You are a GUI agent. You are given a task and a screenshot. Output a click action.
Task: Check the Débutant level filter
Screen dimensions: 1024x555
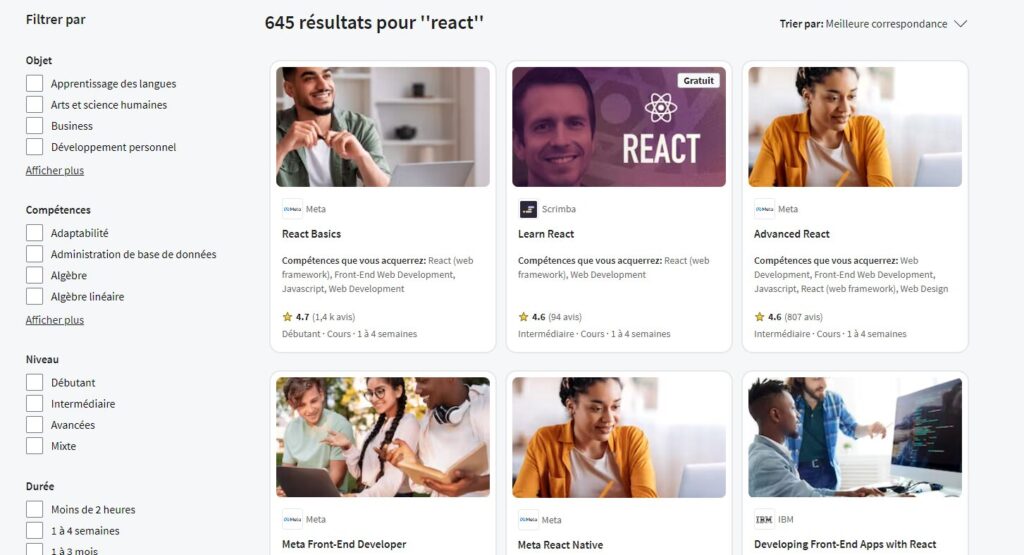[35, 382]
